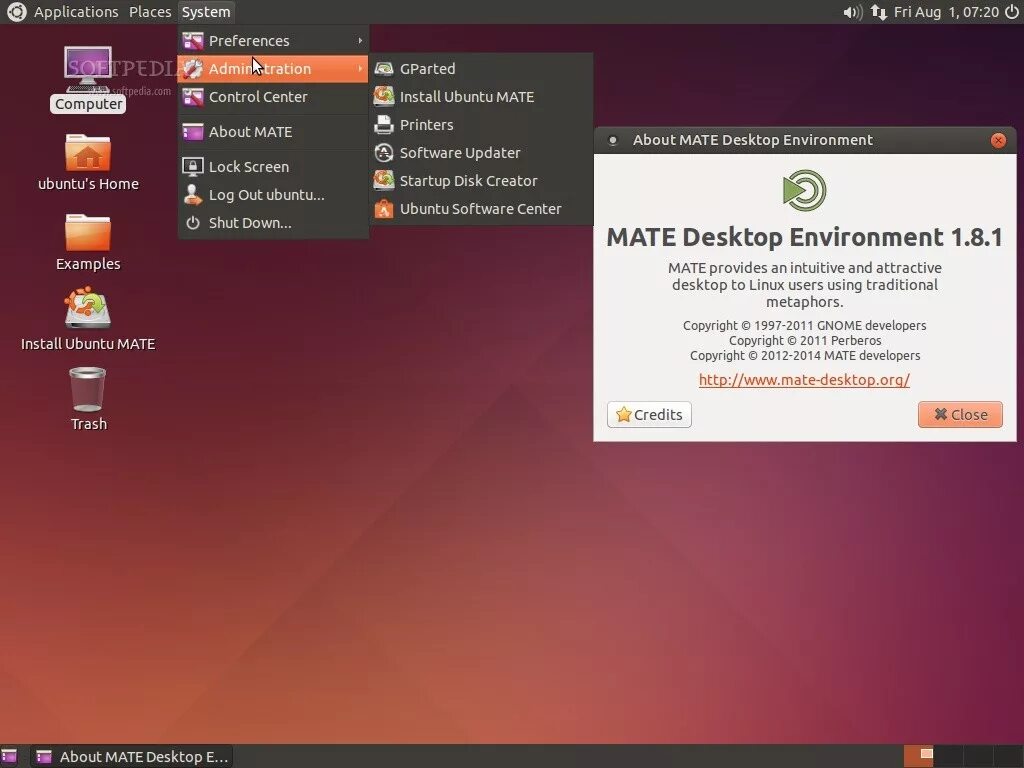This screenshot has width=1024, height=768.
Task: Select Shut Down... menu entry
Action: [273, 223]
